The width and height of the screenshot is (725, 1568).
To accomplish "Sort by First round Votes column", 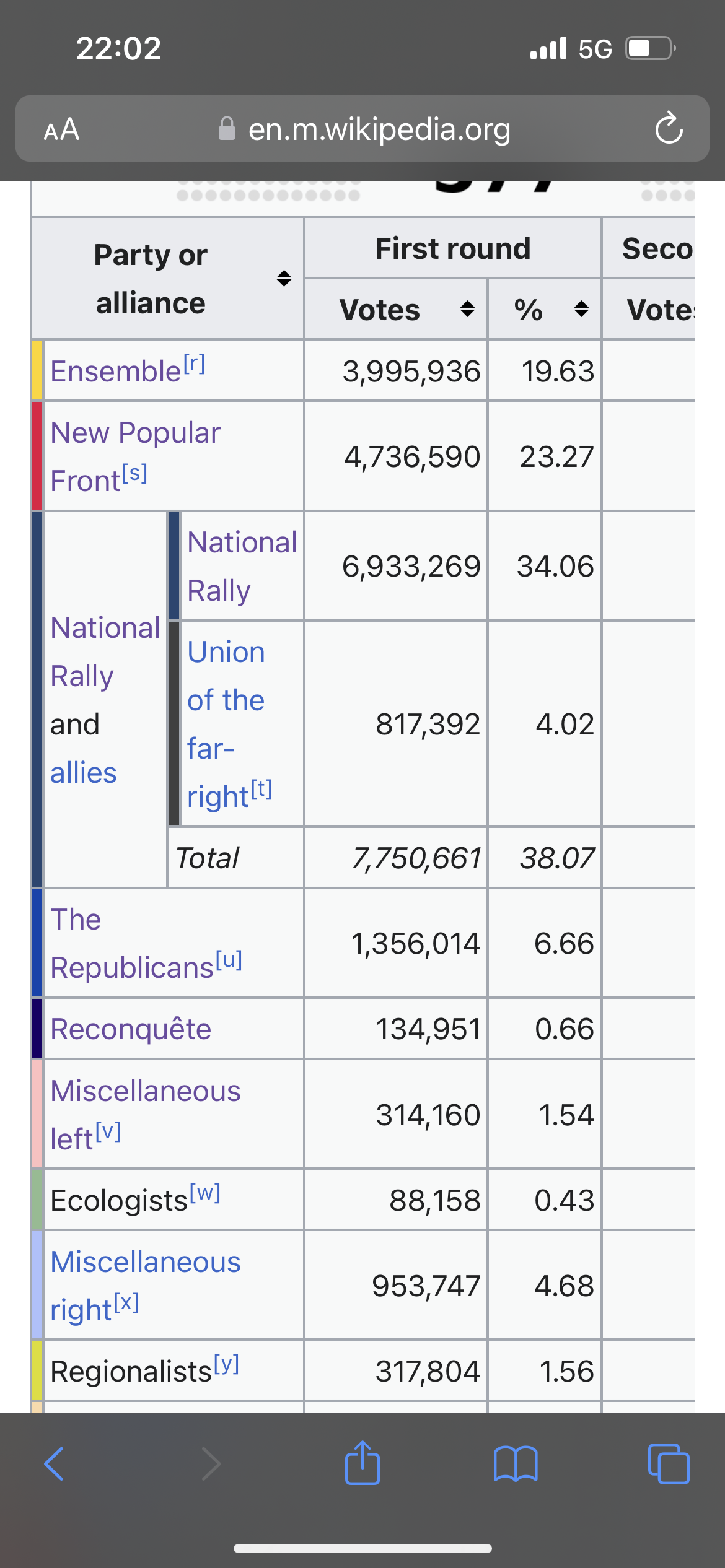I will tap(467, 308).
